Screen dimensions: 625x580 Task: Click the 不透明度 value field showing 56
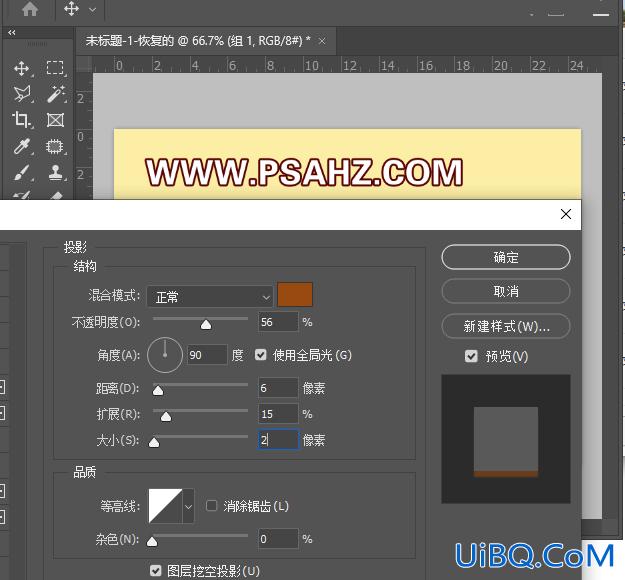278,322
